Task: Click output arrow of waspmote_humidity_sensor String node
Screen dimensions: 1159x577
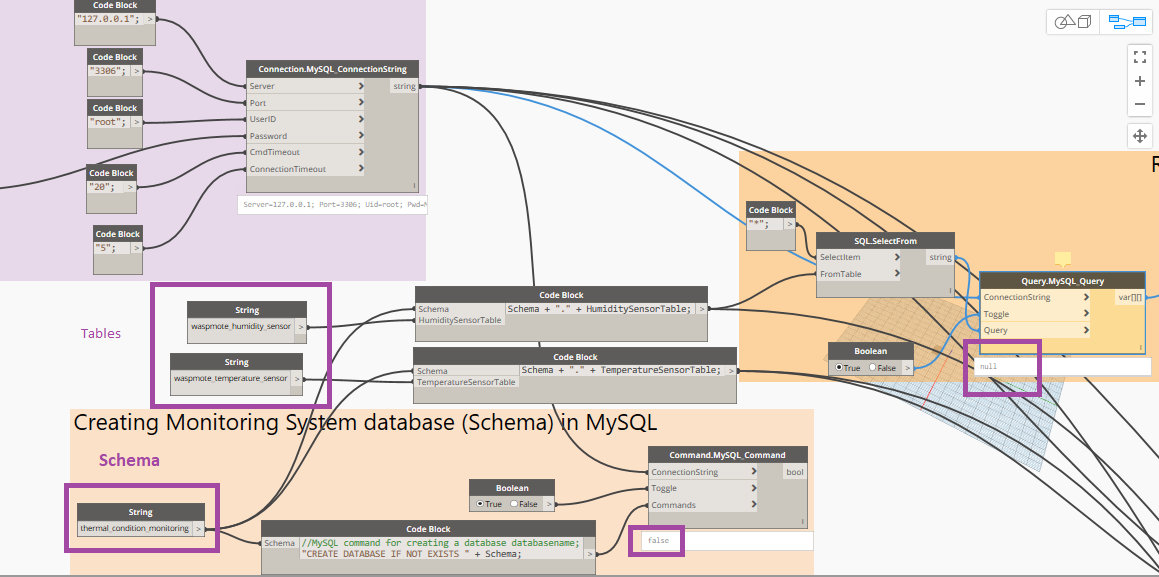Action: click(x=300, y=326)
